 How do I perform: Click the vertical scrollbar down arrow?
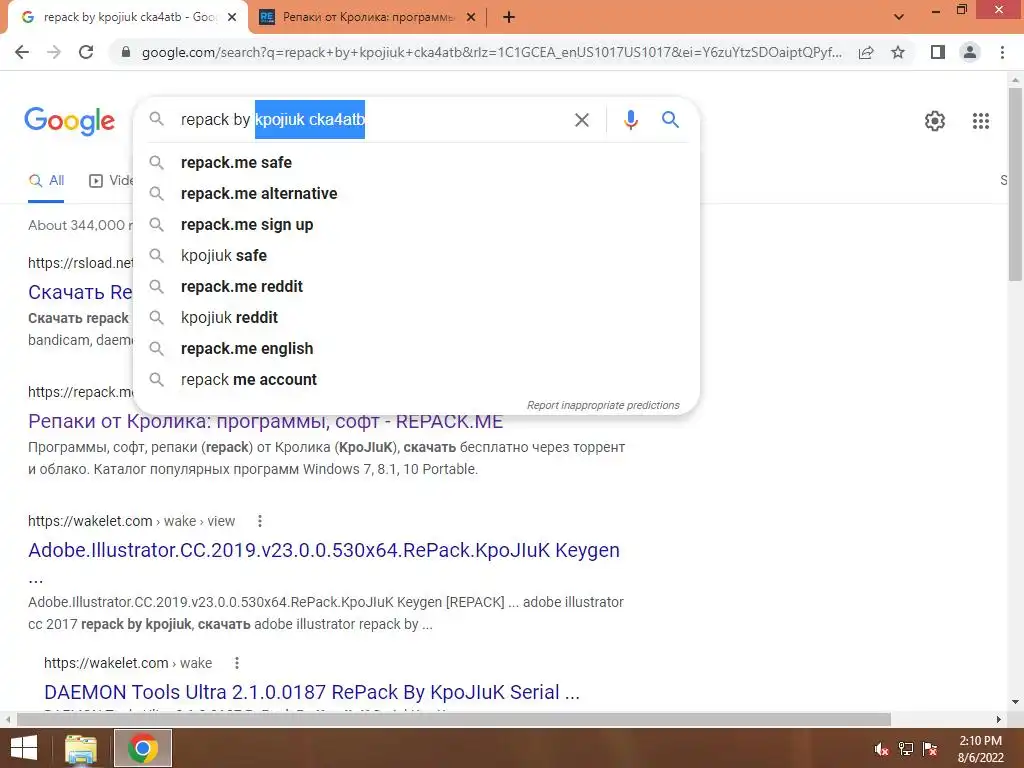click(x=1015, y=702)
